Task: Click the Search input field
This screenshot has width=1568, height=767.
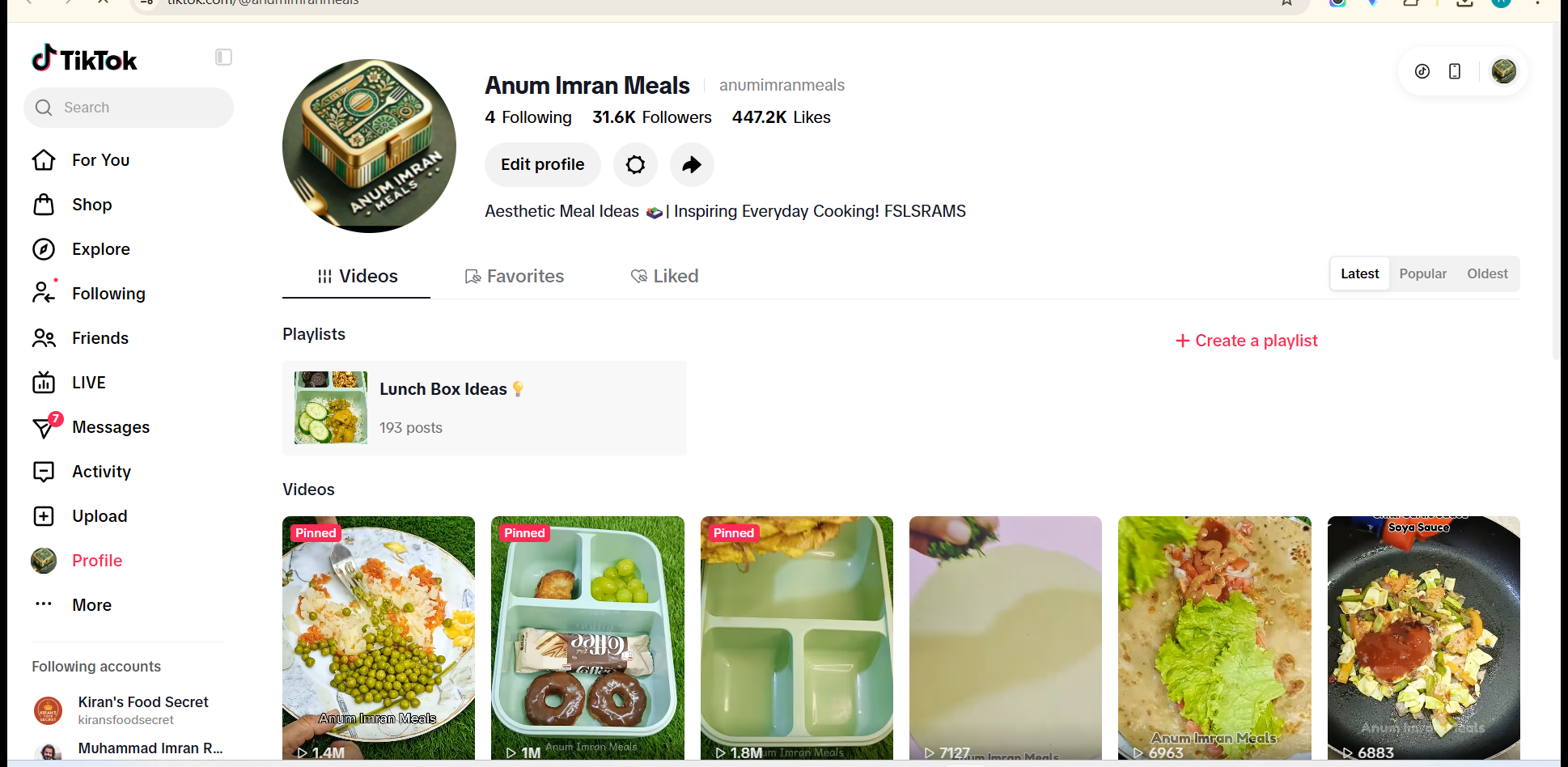Action: point(129,108)
